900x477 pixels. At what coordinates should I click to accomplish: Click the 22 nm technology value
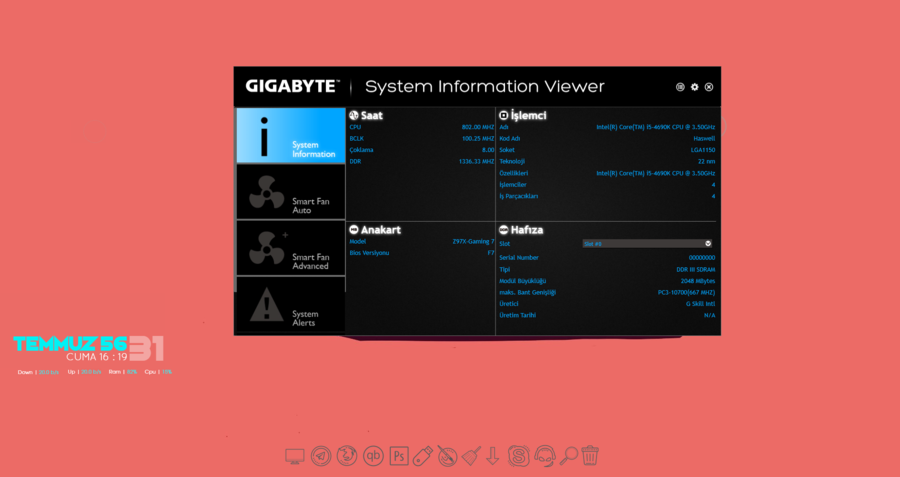[707, 162]
